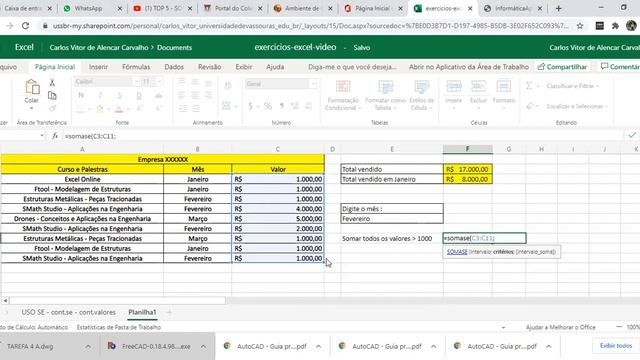
Task: Select the column F header
Action: (468, 149)
